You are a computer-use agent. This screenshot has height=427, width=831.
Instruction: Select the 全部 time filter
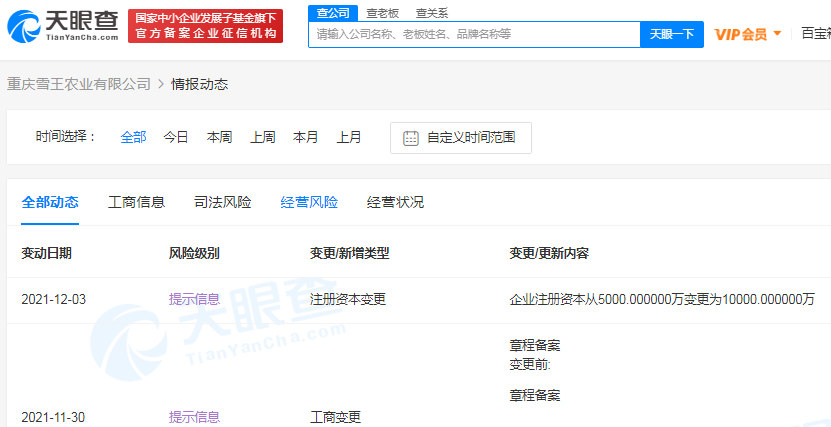coord(133,138)
